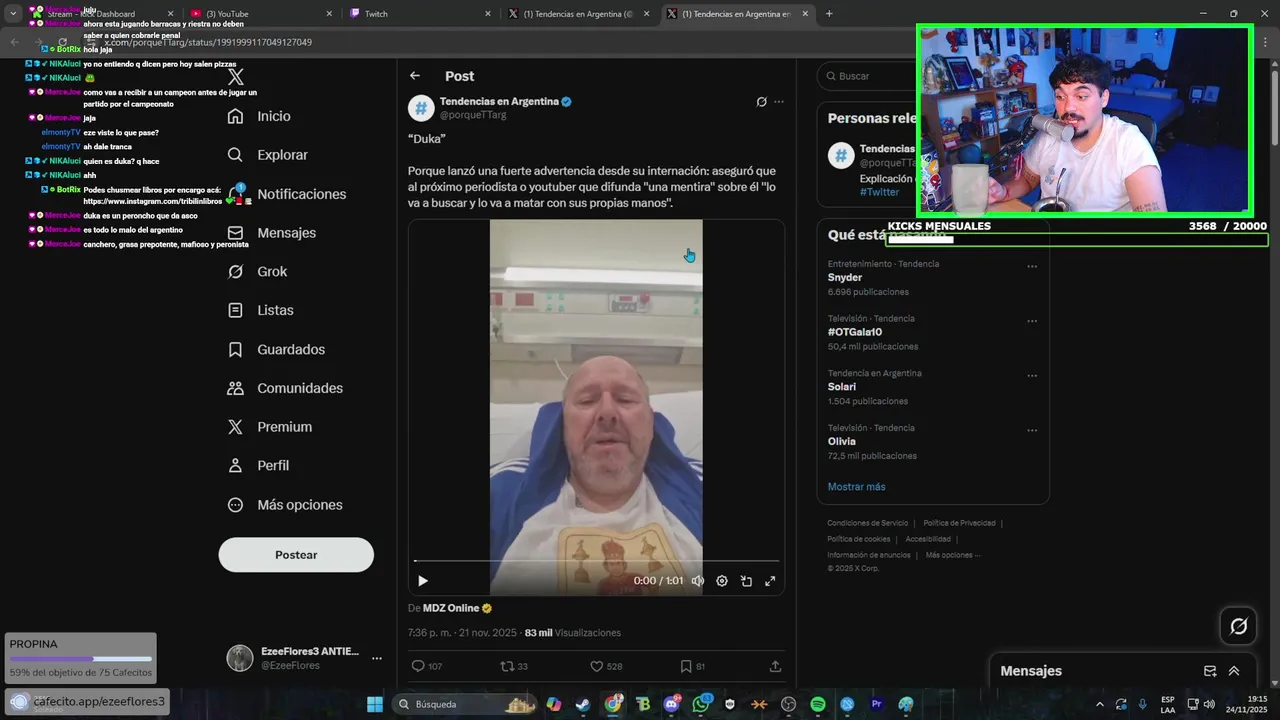Expand the Mensajes drawer chevrons
This screenshot has width=1280, height=720.
coord(1234,671)
